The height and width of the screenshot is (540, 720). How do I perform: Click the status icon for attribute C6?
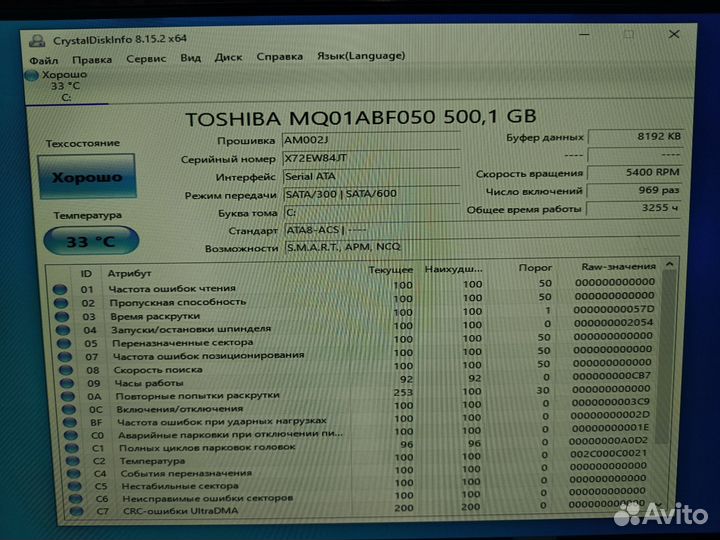[75, 499]
